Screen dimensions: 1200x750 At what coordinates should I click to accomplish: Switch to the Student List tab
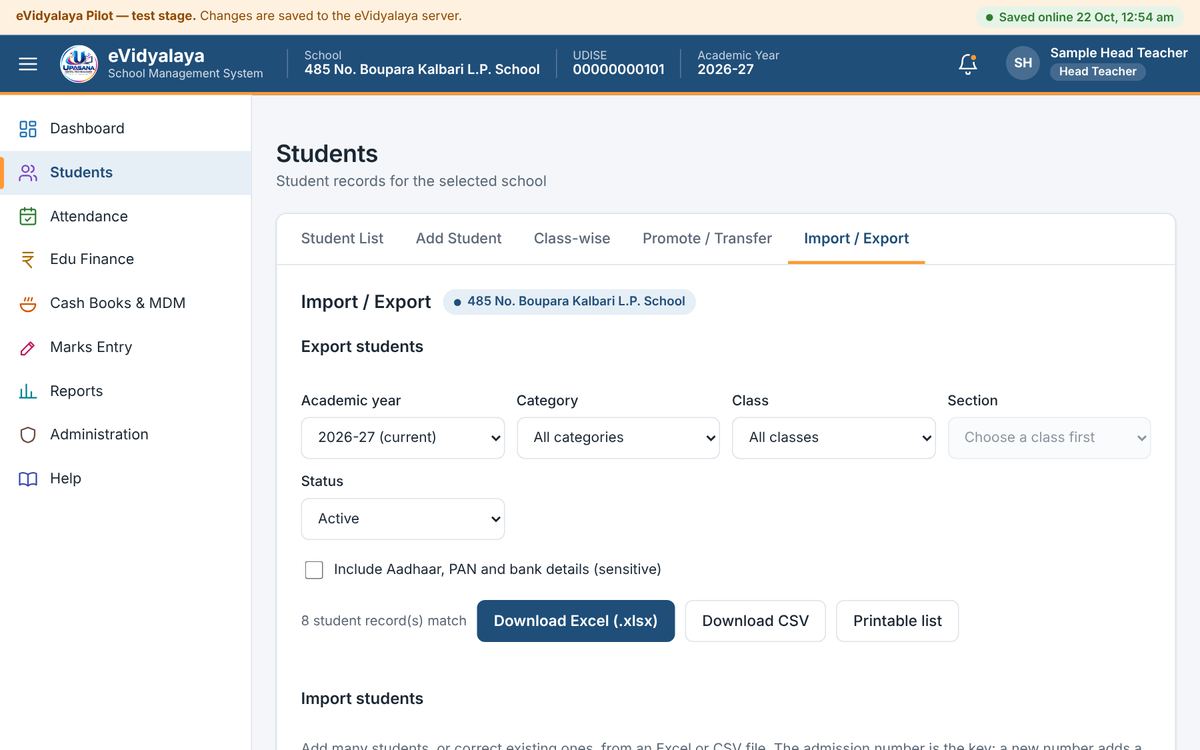pyautogui.click(x=342, y=238)
